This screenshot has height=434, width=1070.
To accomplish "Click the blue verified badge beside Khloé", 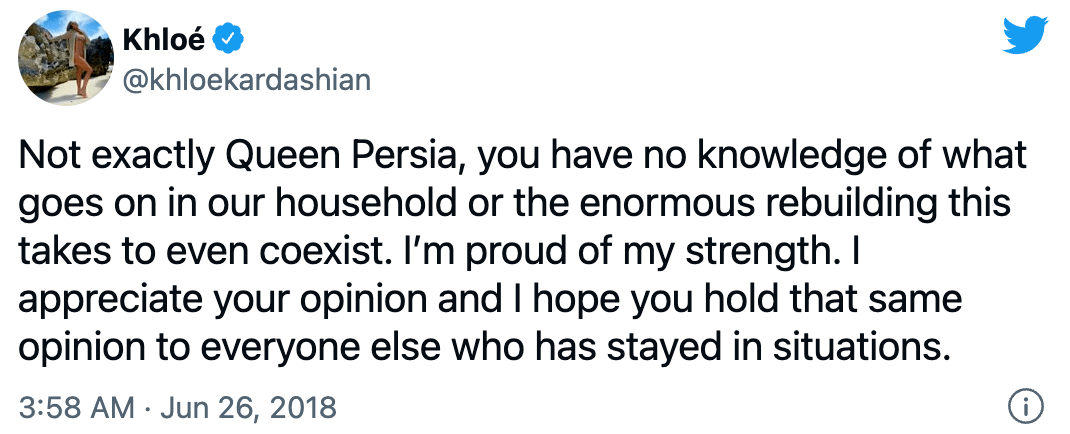I will tap(227, 39).
